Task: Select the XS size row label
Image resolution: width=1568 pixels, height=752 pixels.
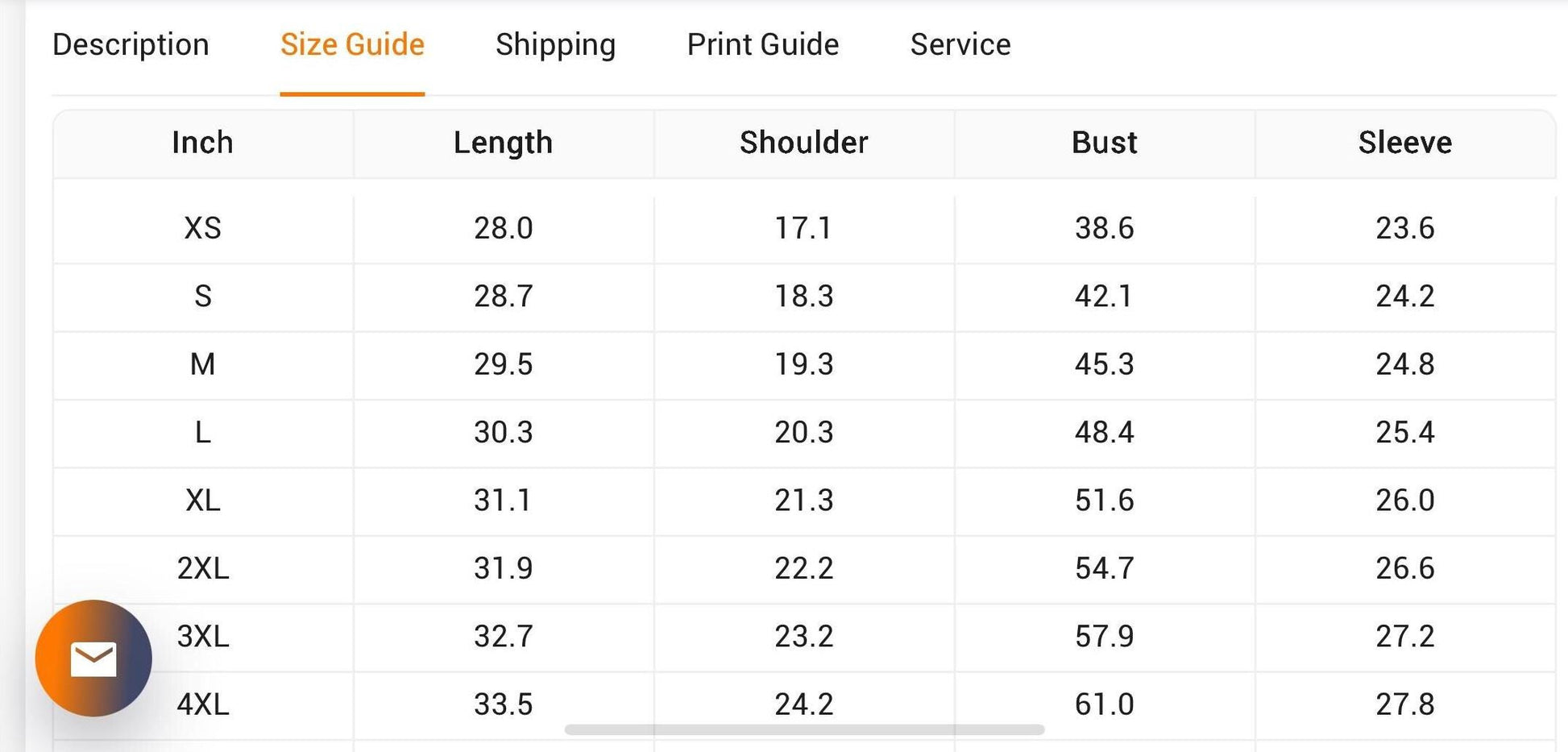Action: (x=202, y=228)
